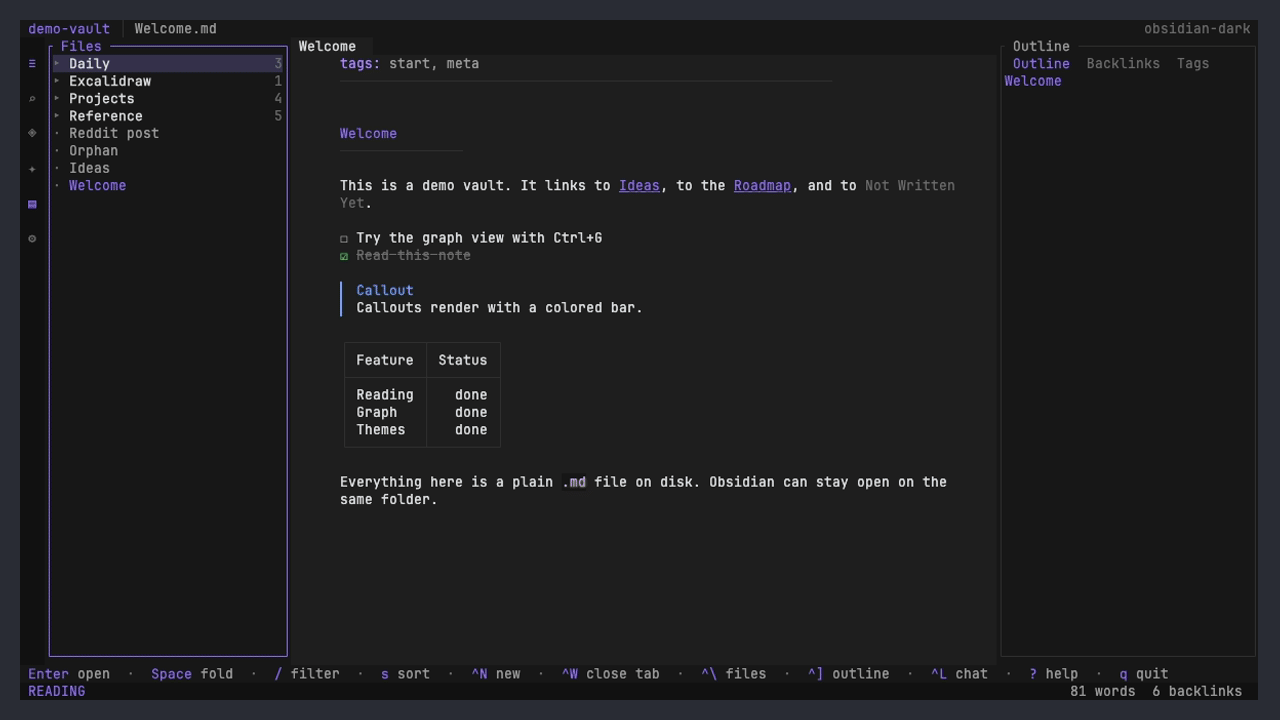Switch to the Outline tab

(x=1041, y=63)
